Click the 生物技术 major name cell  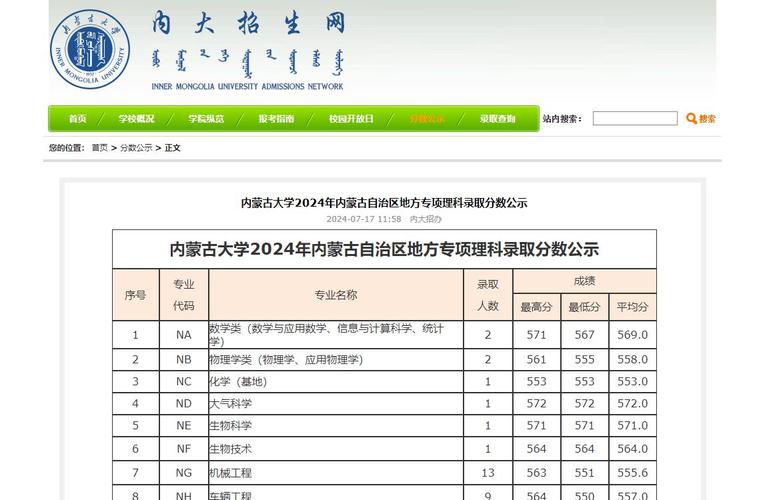point(336,449)
